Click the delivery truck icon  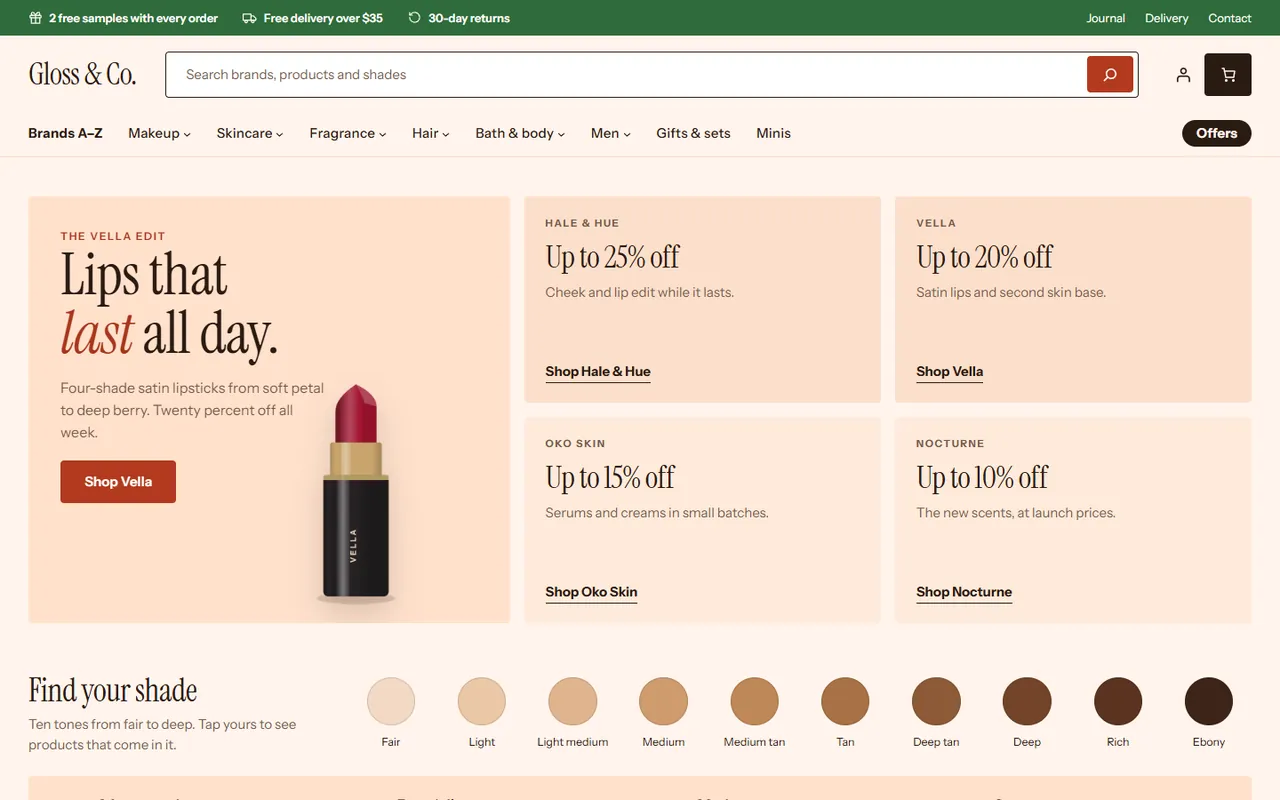(250, 18)
